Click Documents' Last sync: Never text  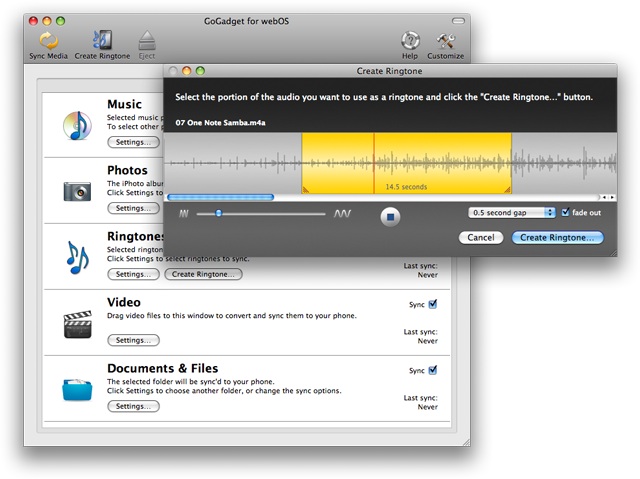click(x=421, y=402)
